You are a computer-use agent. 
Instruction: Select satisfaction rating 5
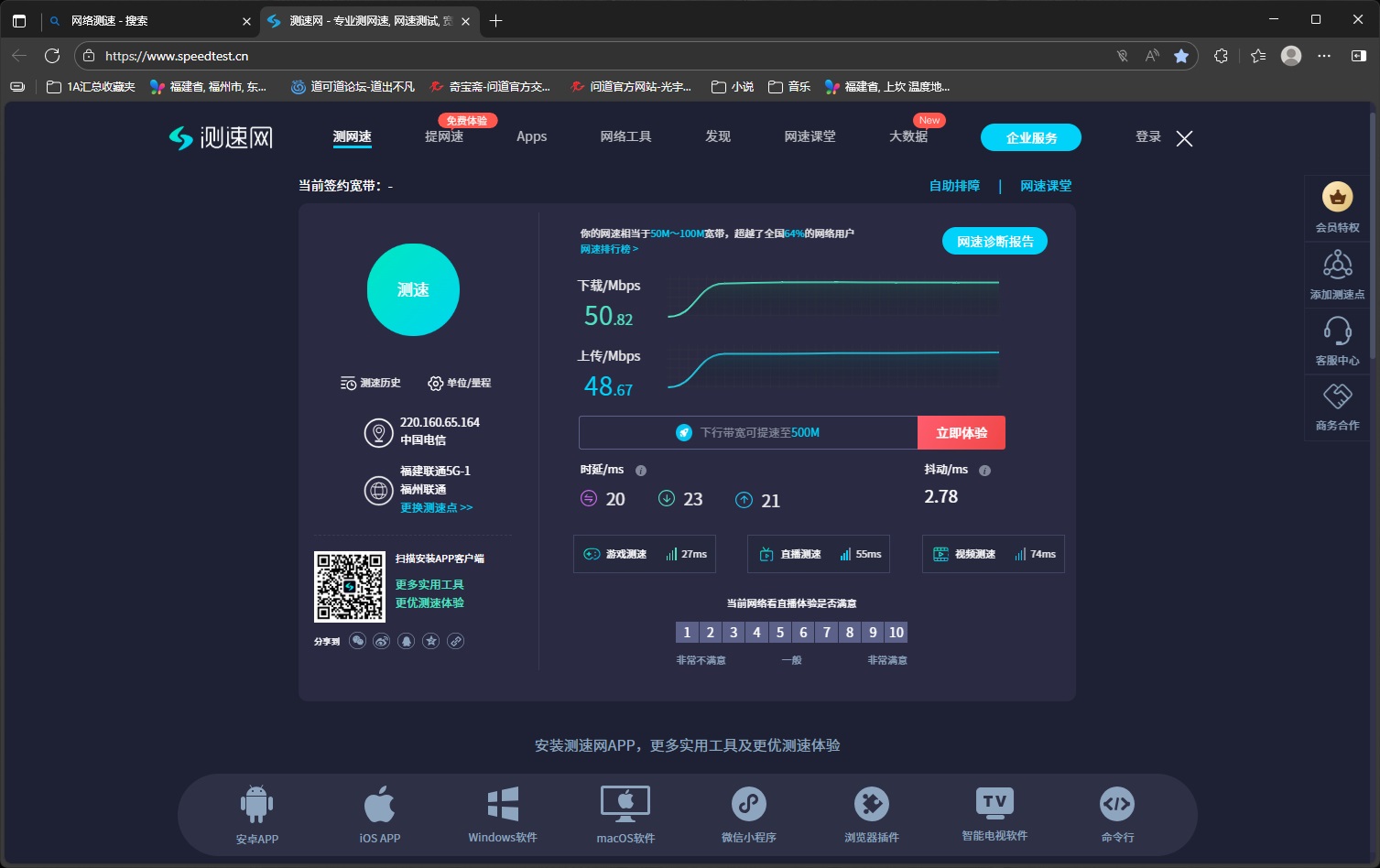(x=780, y=633)
